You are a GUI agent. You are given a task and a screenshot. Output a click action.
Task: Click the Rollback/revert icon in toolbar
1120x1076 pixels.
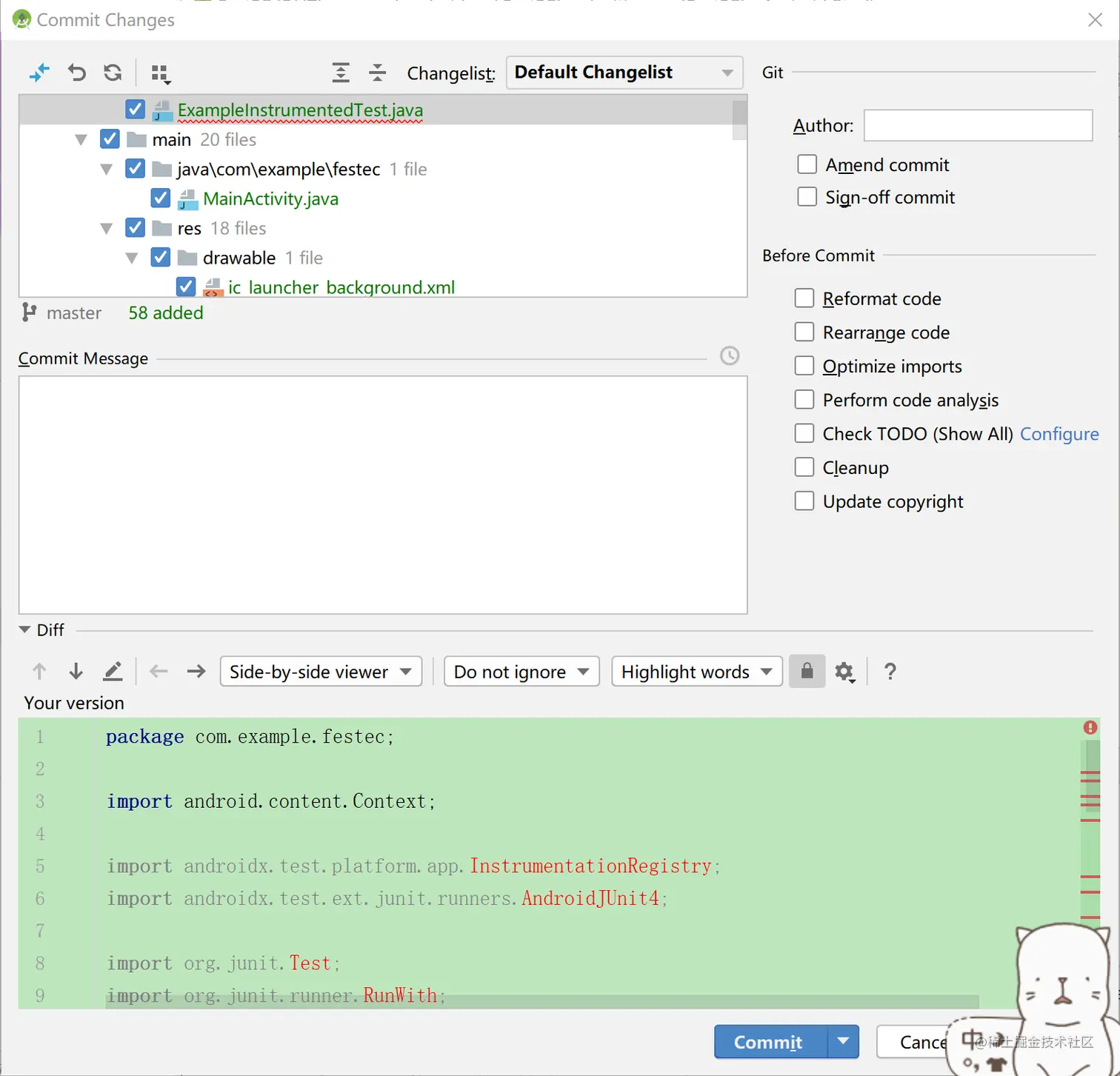point(76,73)
